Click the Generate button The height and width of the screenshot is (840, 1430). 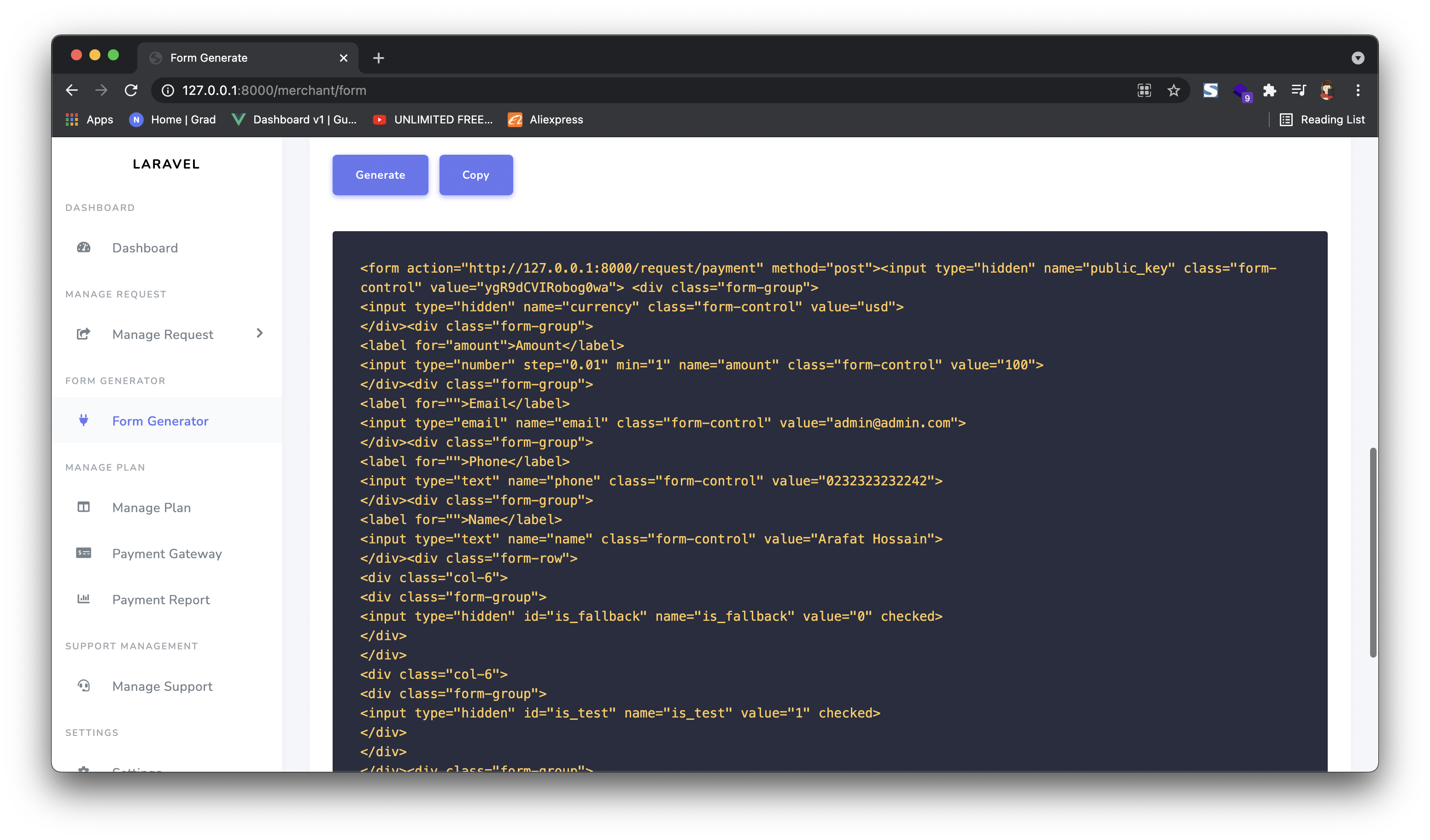tap(380, 175)
